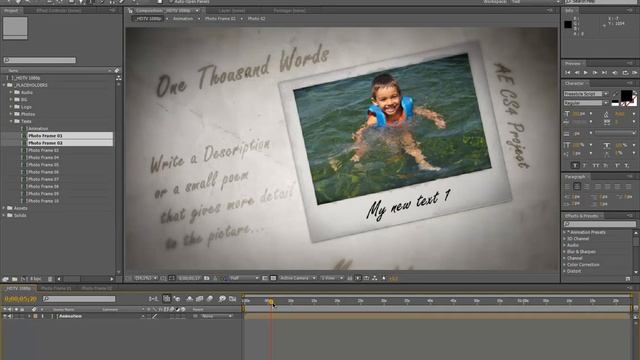The height and width of the screenshot is (360, 640).
Task: Collapse the _PLACEHOLDERS folder
Action: coord(4,85)
